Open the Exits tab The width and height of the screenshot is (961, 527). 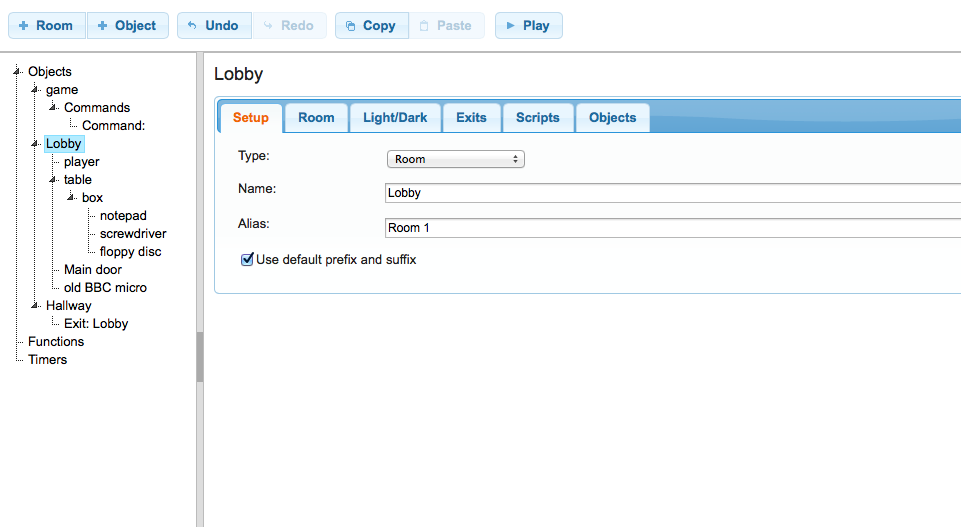[x=471, y=118]
